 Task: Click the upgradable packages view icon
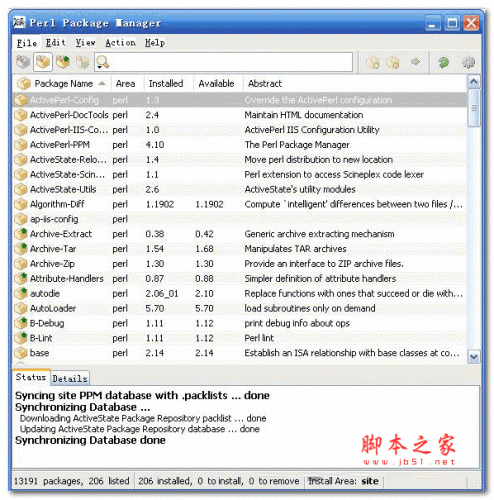point(63,62)
